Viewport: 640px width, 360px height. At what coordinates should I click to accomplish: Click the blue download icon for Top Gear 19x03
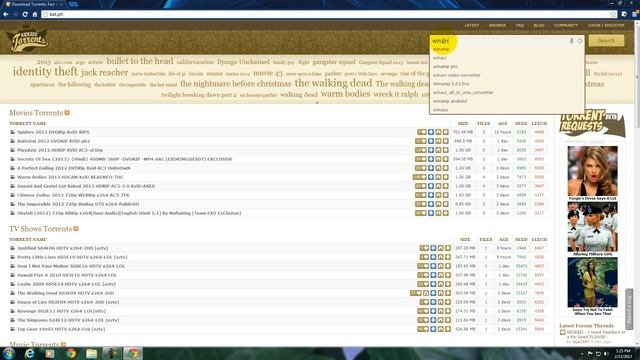433,329
